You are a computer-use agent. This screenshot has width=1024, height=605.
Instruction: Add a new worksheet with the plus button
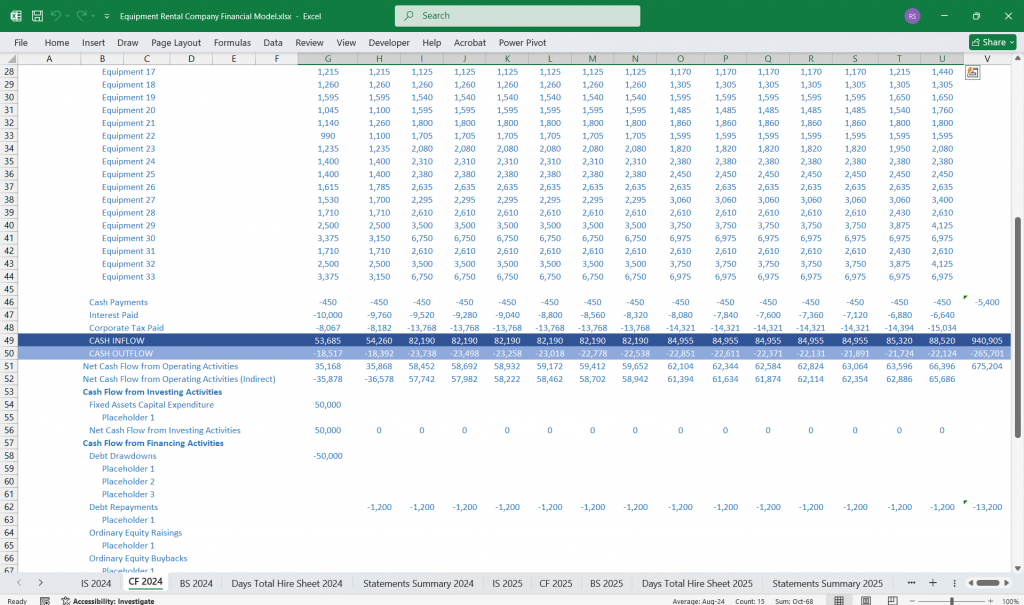(x=932, y=582)
